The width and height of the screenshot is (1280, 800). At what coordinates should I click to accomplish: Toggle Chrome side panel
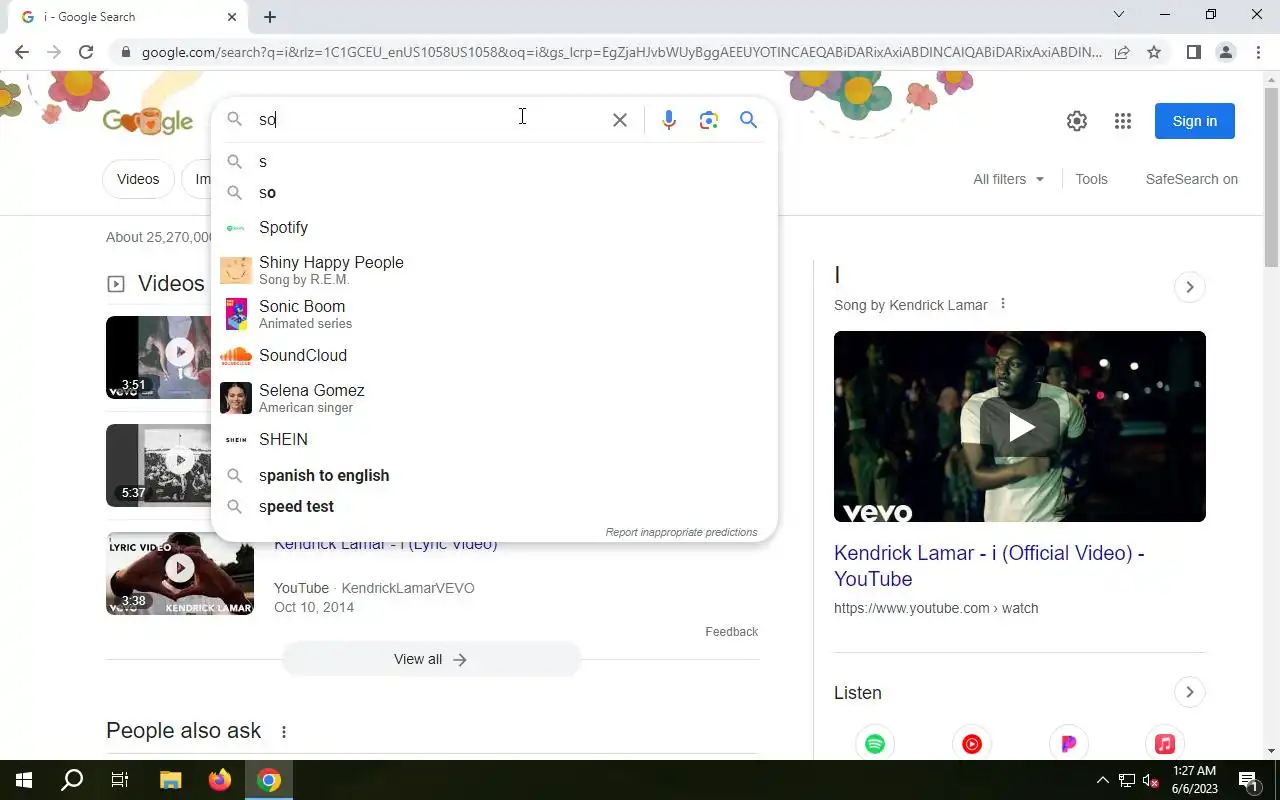pos(1193,52)
